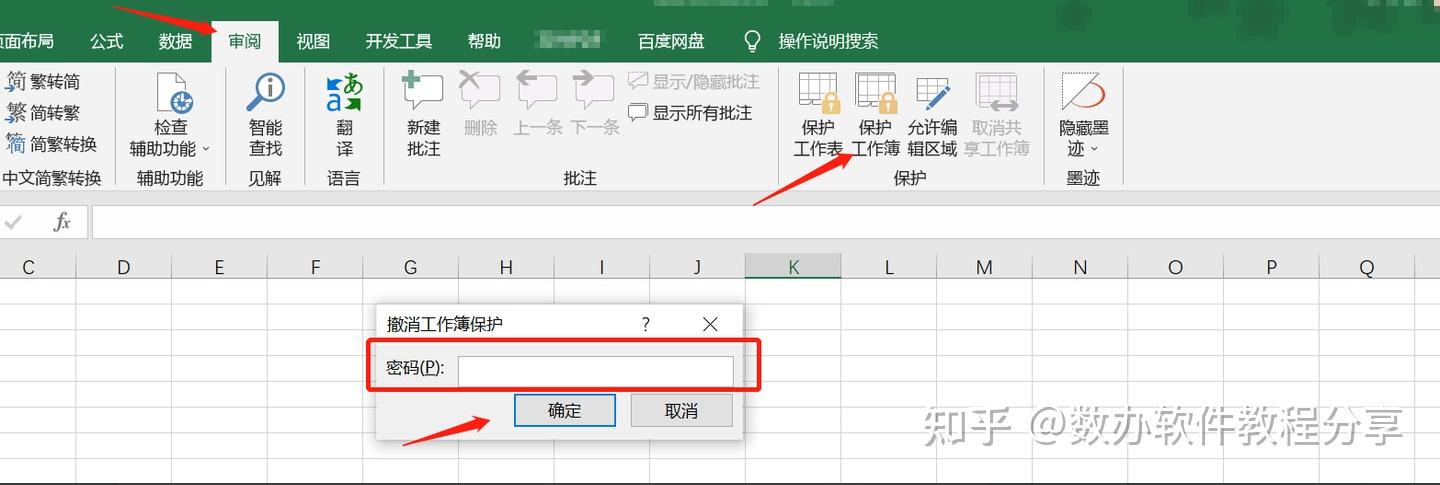
Task: Select column J header
Action: click(x=697, y=267)
